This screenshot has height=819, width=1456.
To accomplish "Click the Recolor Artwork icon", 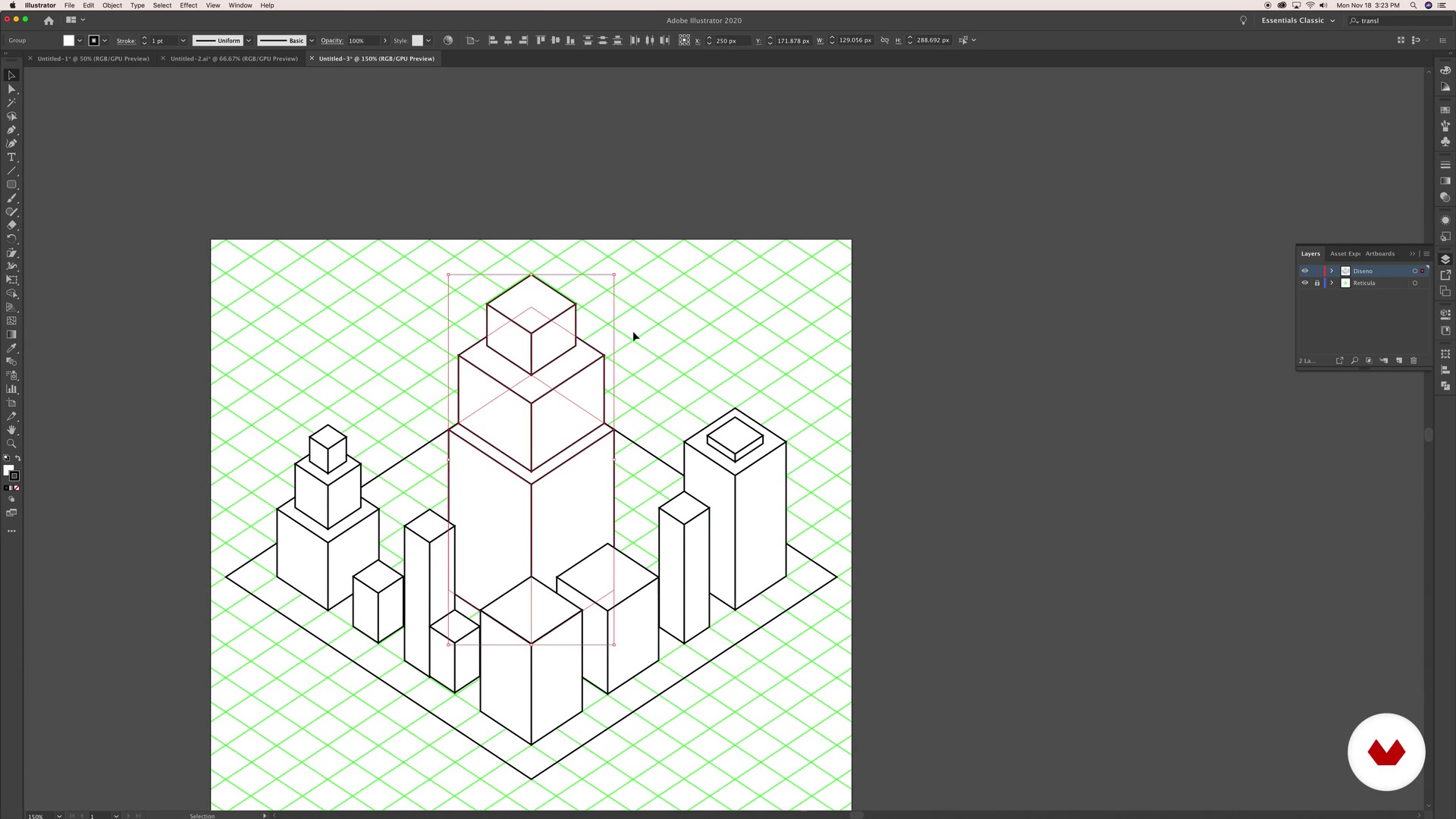I will (448, 40).
